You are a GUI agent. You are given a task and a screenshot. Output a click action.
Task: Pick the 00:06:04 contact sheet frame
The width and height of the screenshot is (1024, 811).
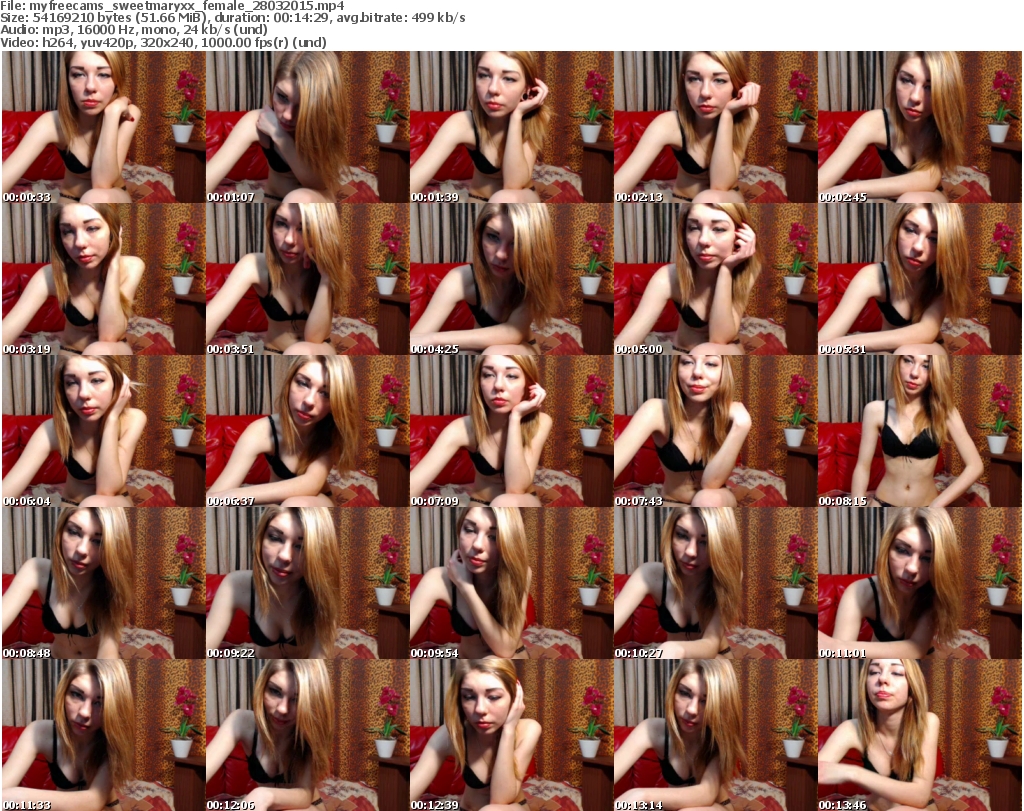[104, 431]
